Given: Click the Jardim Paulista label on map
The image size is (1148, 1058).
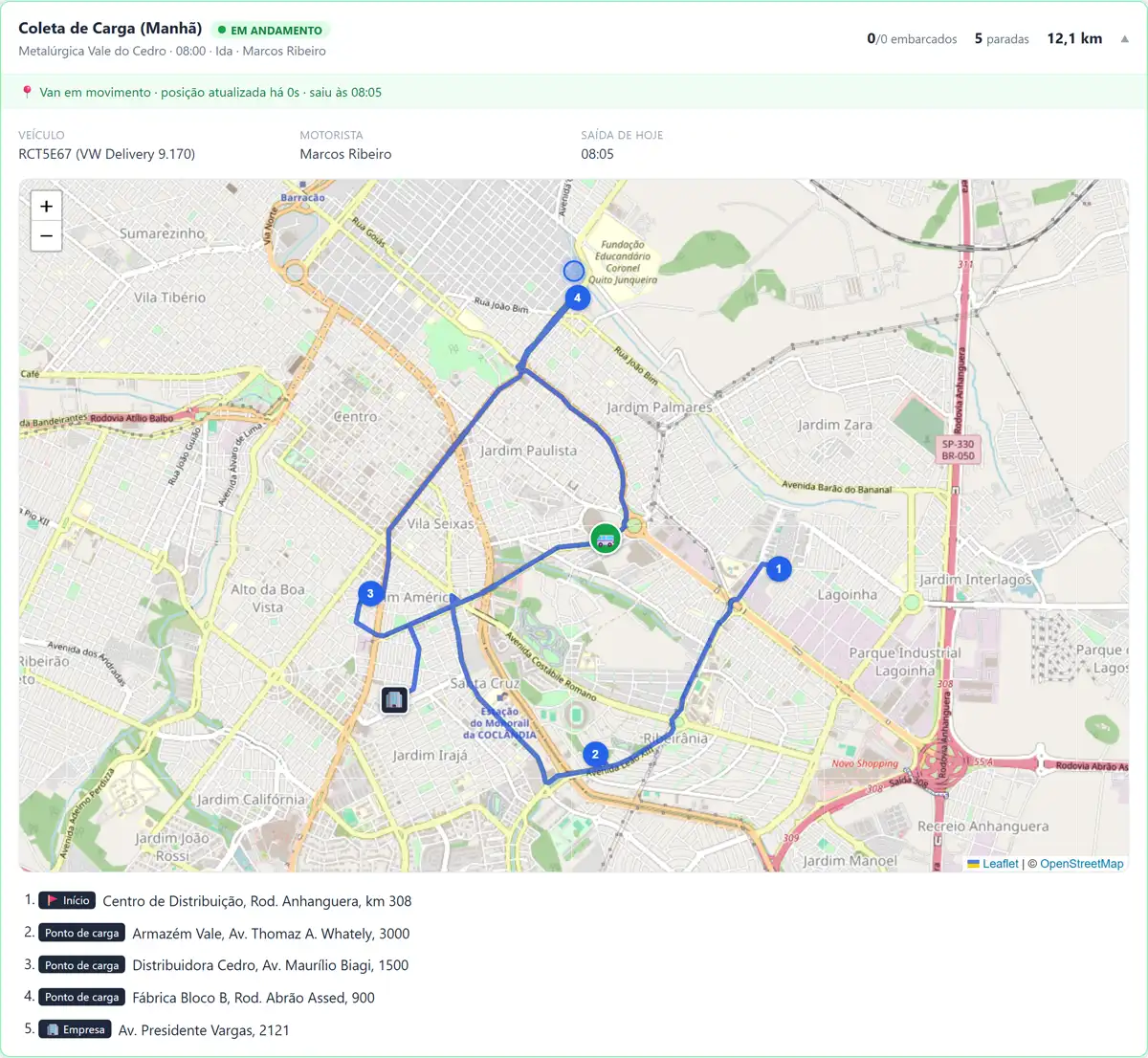Looking at the screenshot, I should pyautogui.click(x=529, y=451).
